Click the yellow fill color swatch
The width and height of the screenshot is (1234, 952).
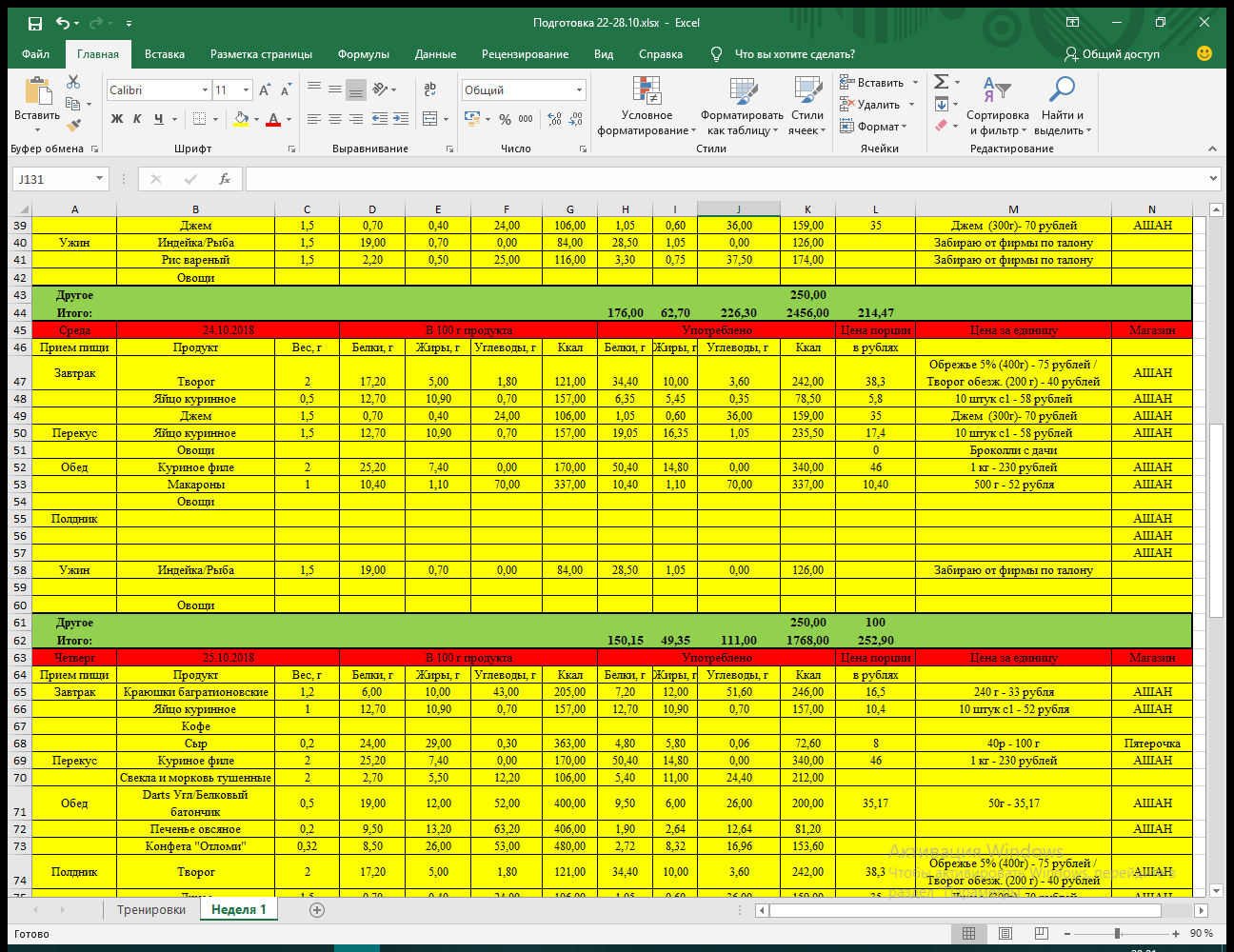point(241,119)
